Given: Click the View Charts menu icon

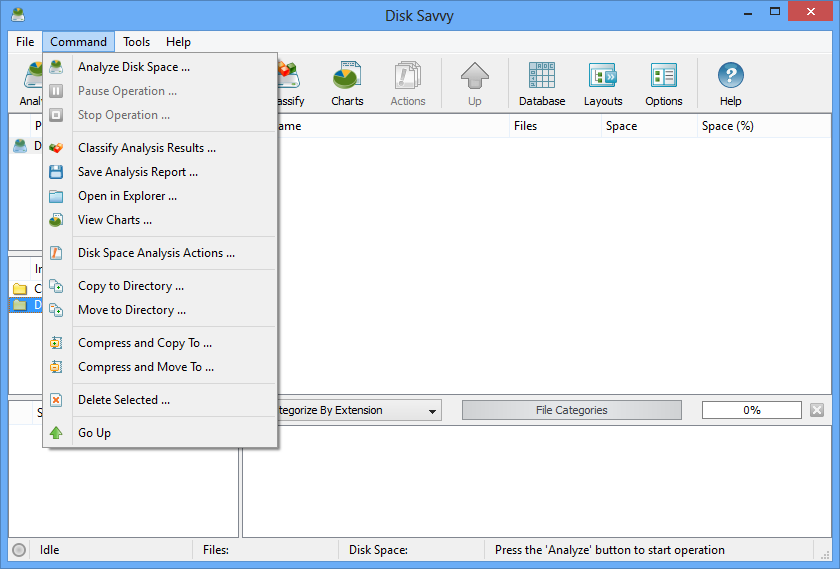Looking at the screenshot, I should 56,220.
